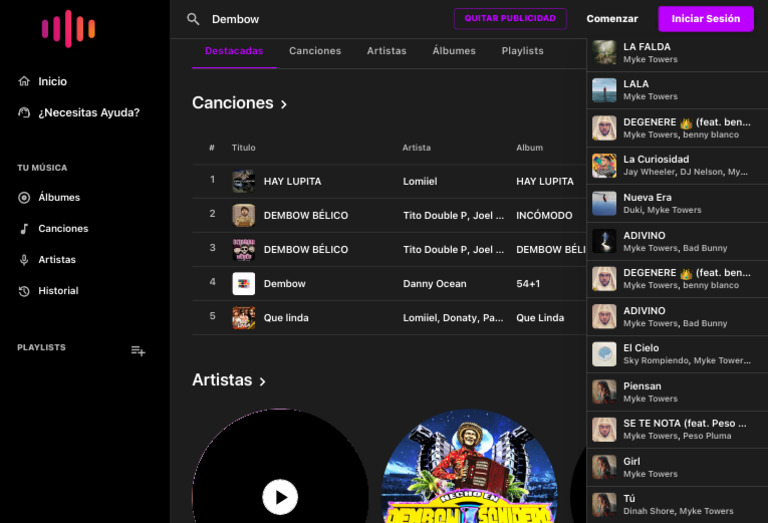Expand the Artistas section chevron
The width and height of the screenshot is (768, 523).
(x=263, y=381)
